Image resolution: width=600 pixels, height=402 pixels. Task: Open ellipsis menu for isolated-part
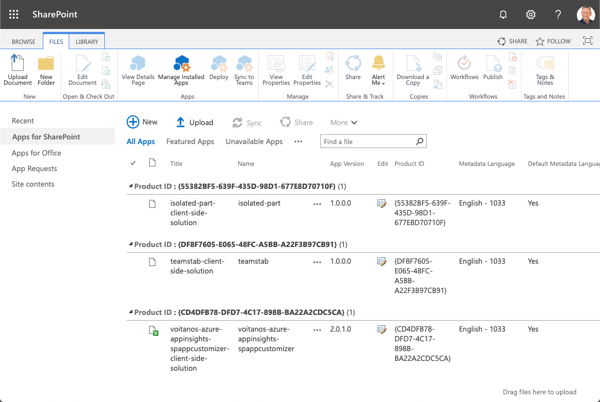(317, 204)
